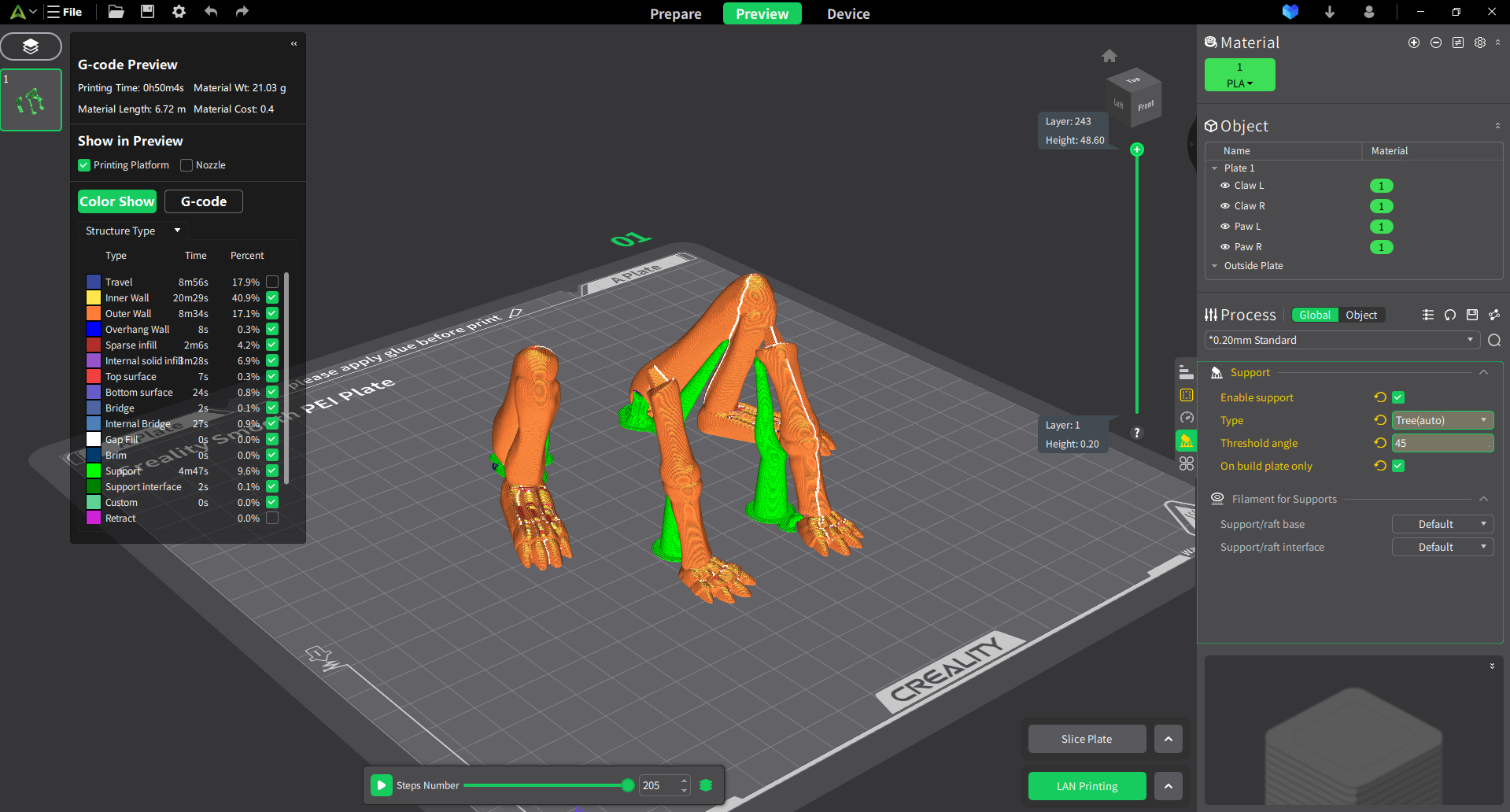Open the process parameter list icon
Image resolution: width=1510 pixels, height=812 pixels.
1428,315
